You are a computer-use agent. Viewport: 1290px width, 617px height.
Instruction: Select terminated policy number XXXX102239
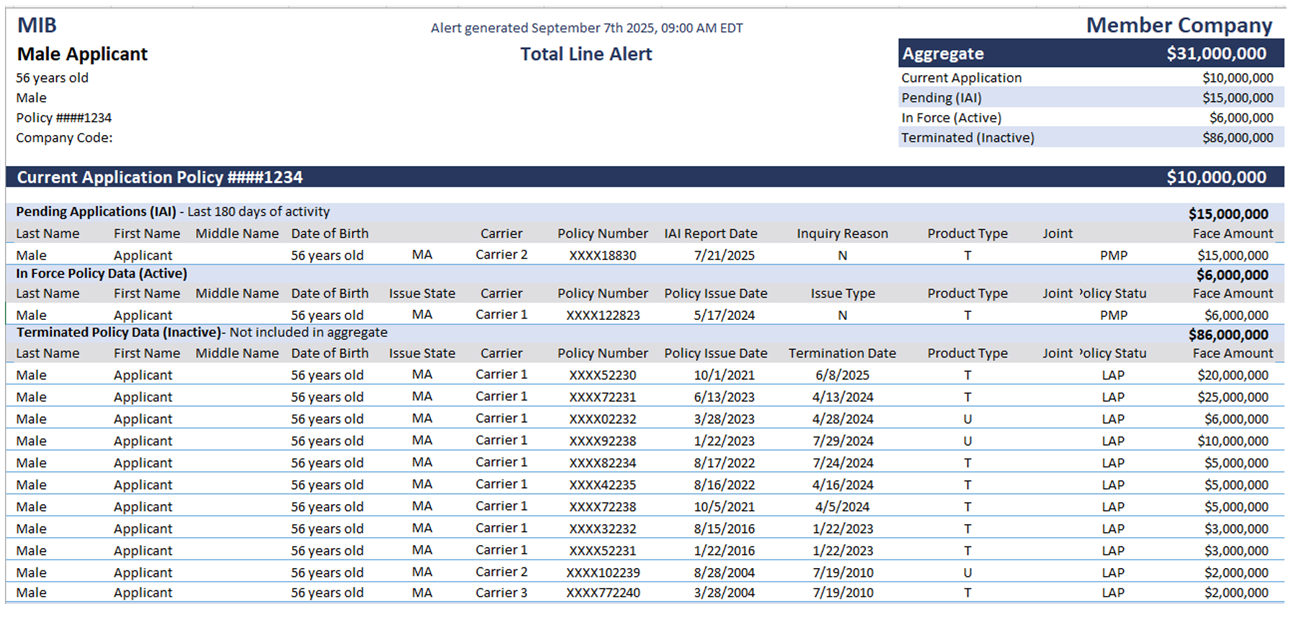pos(602,572)
